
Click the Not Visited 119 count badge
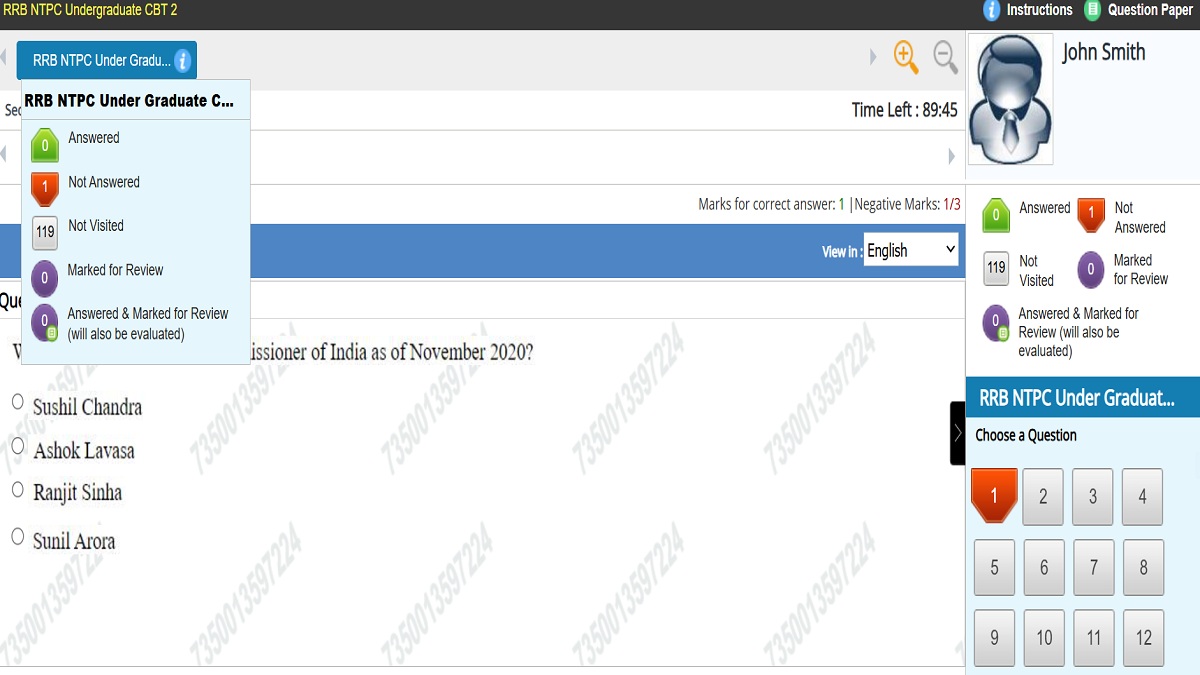996,268
